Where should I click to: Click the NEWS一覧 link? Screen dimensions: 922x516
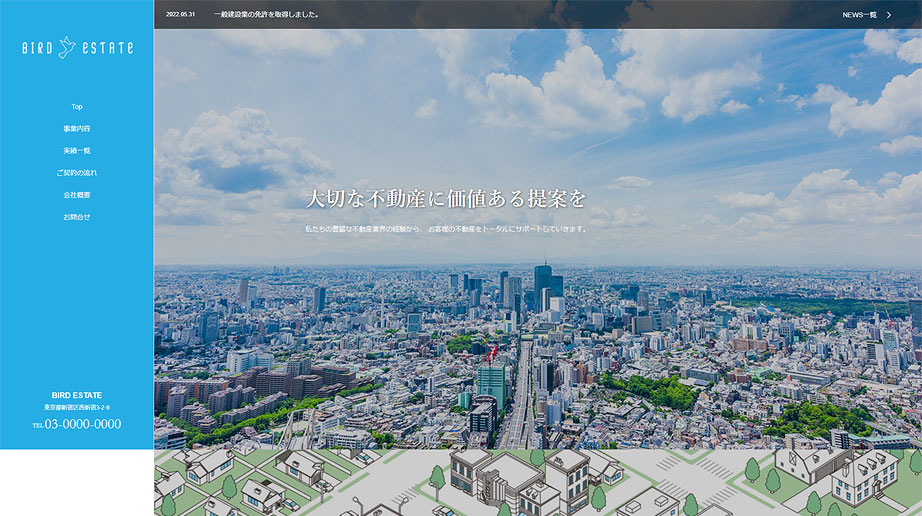click(859, 15)
